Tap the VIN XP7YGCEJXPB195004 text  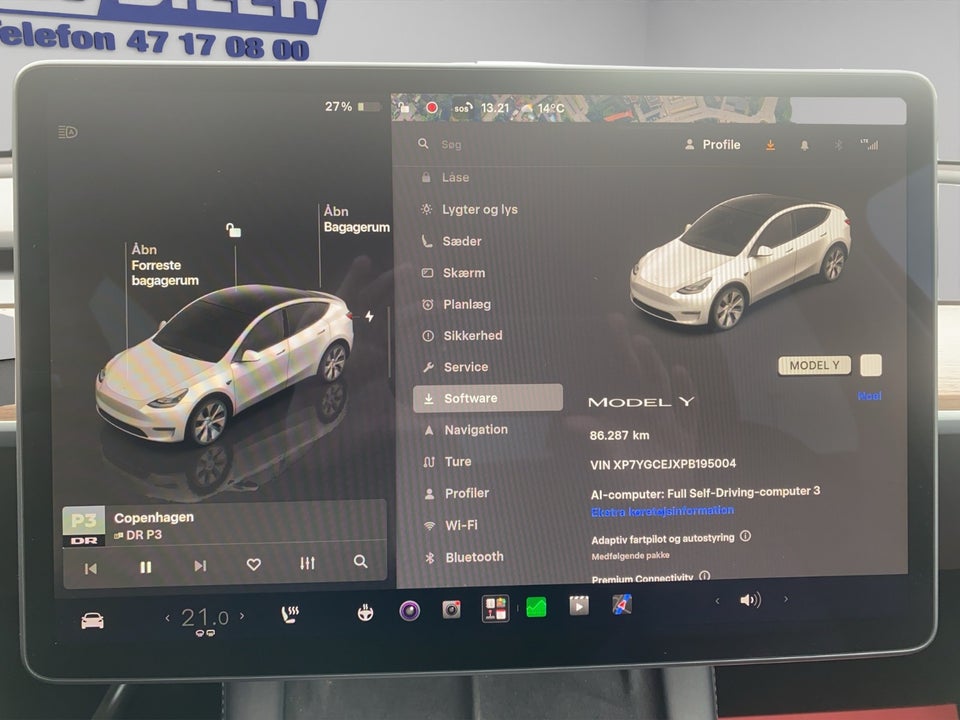(663, 464)
